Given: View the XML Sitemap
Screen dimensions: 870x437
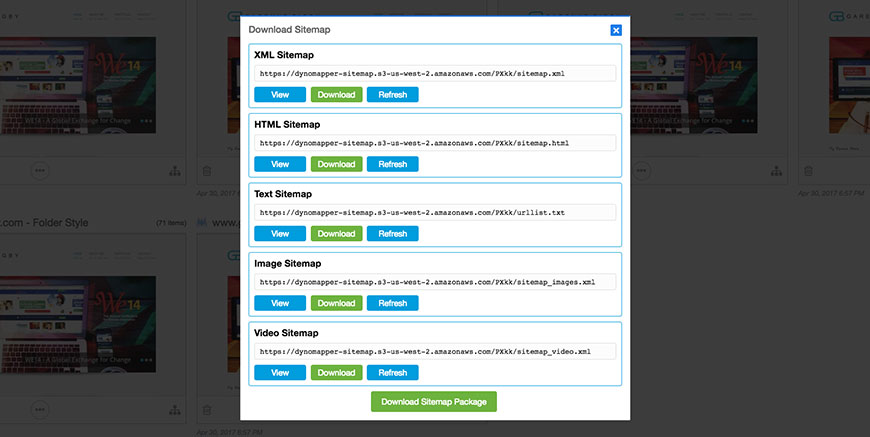Looking at the screenshot, I should click(280, 95).
